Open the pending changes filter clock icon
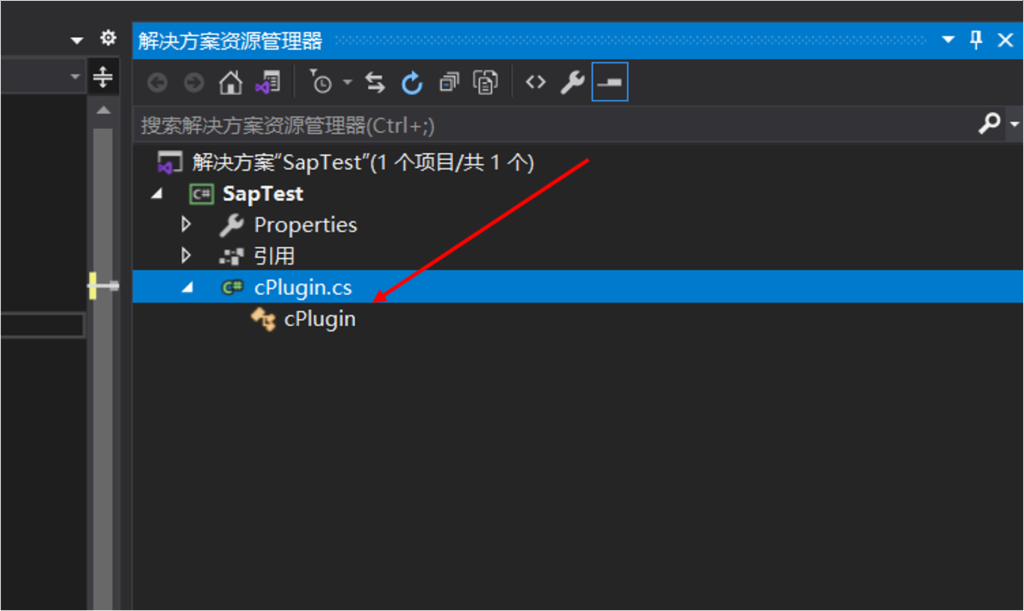The height and width of the screenshot is (611, 1024). [x=321, y=83]
